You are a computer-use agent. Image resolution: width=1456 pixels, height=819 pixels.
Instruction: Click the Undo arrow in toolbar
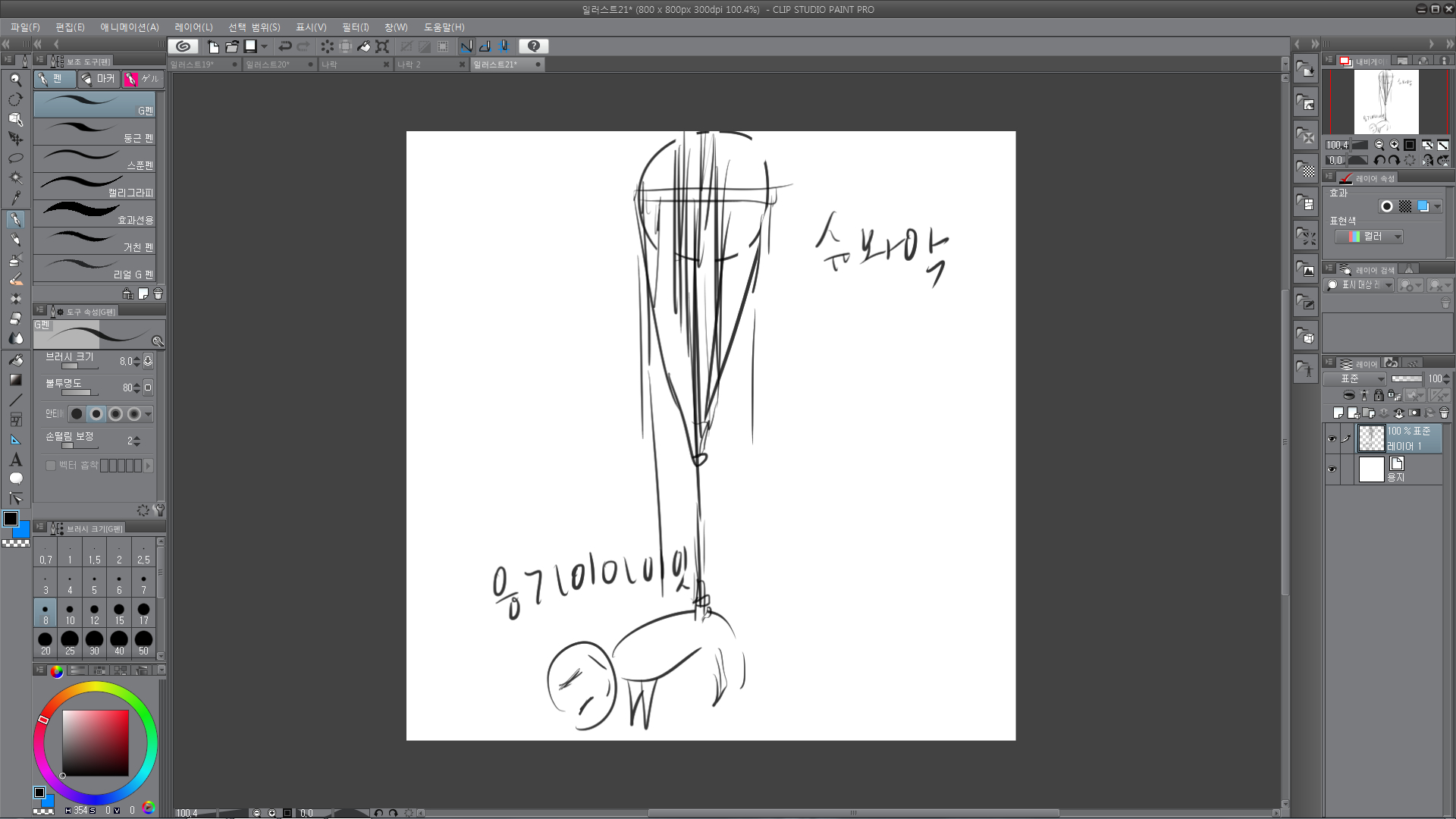[x=285, y=46]
